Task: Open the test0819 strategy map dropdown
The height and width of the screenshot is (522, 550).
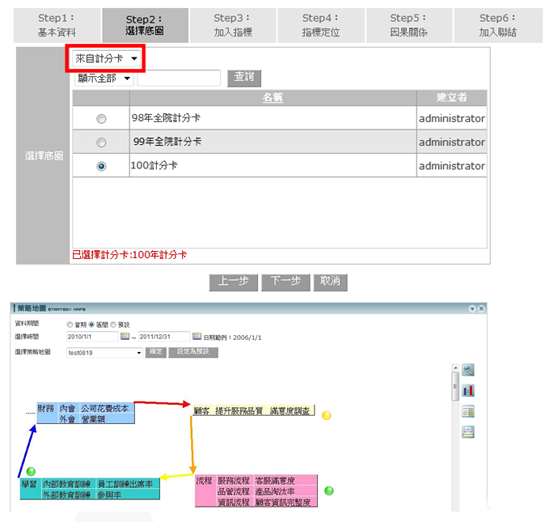Action: 104,353
